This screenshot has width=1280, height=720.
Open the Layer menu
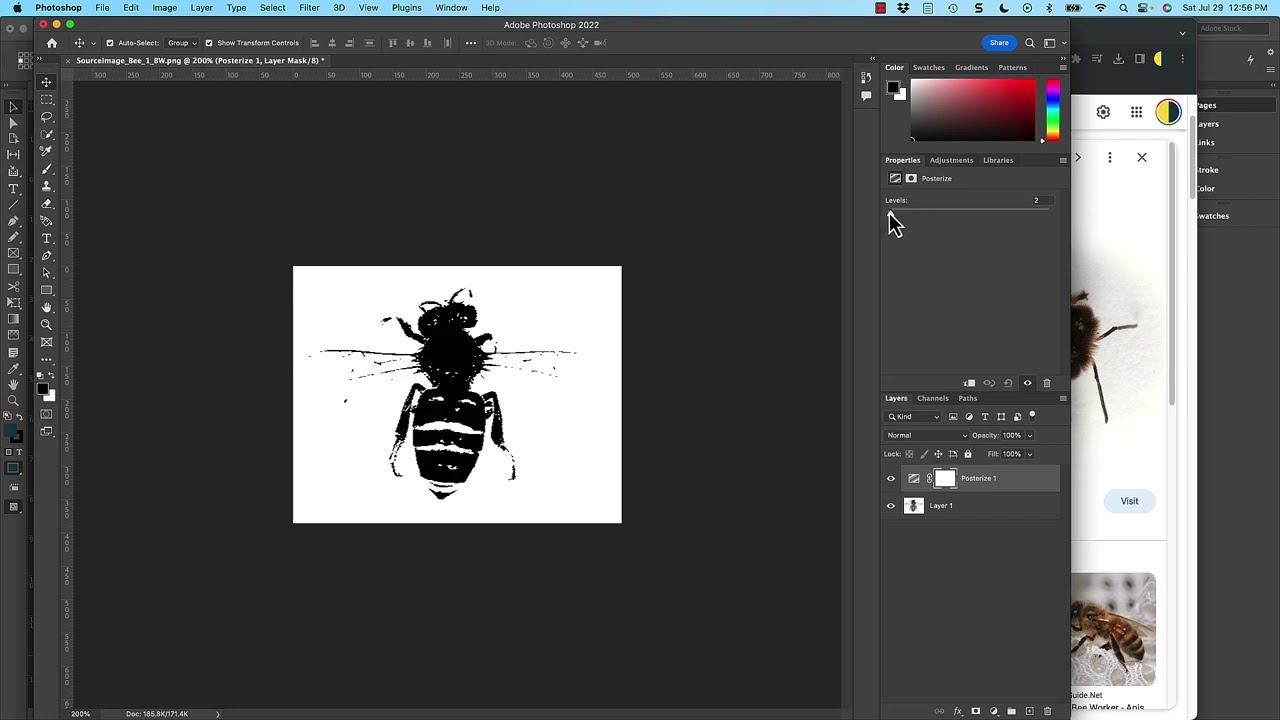tap(201, 8)
